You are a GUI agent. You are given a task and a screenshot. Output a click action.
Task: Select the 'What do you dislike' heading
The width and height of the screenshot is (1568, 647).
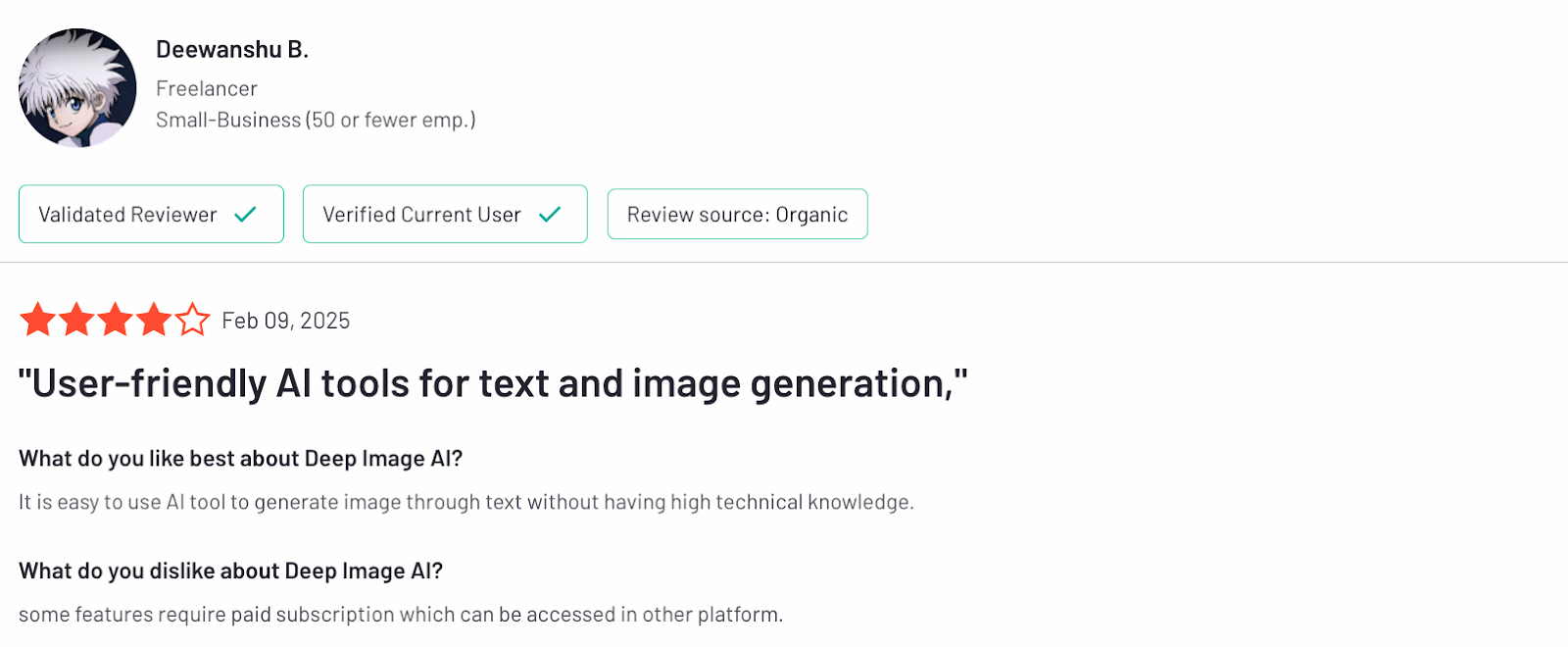tap(230, 571)
